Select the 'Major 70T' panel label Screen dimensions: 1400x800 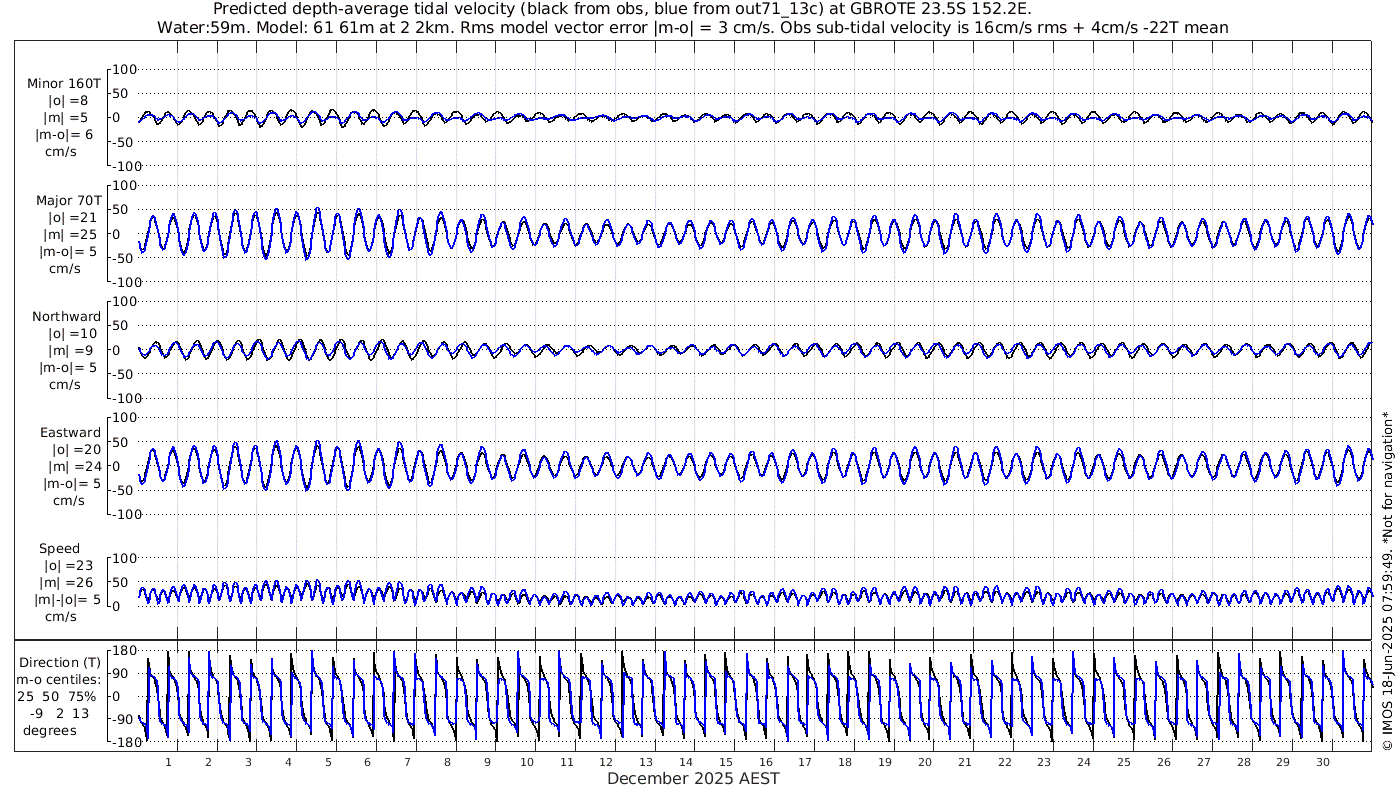coord(66,200)
